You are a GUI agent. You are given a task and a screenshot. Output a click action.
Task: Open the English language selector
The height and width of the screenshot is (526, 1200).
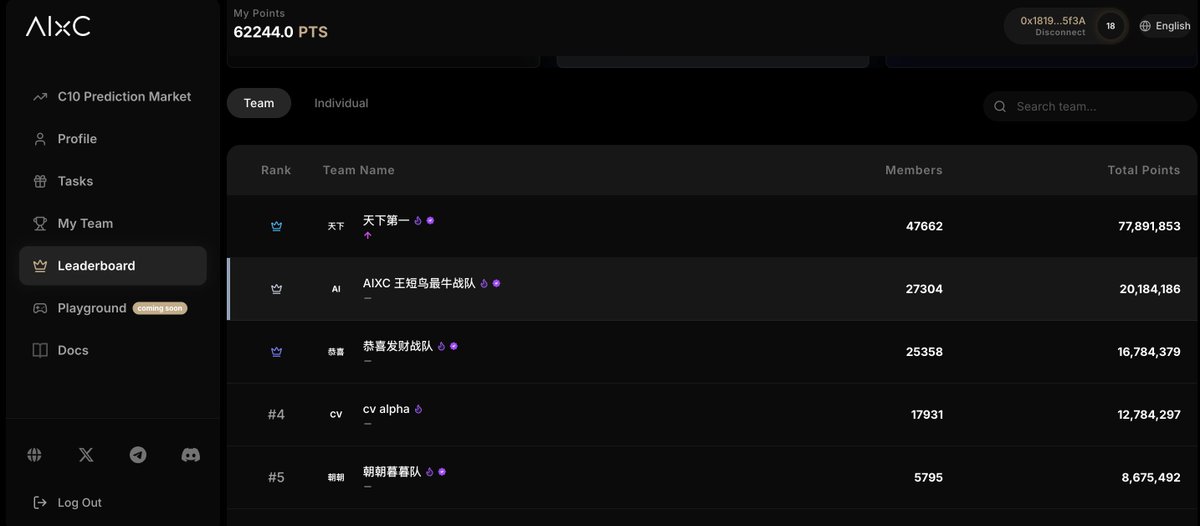point(1165,26)
